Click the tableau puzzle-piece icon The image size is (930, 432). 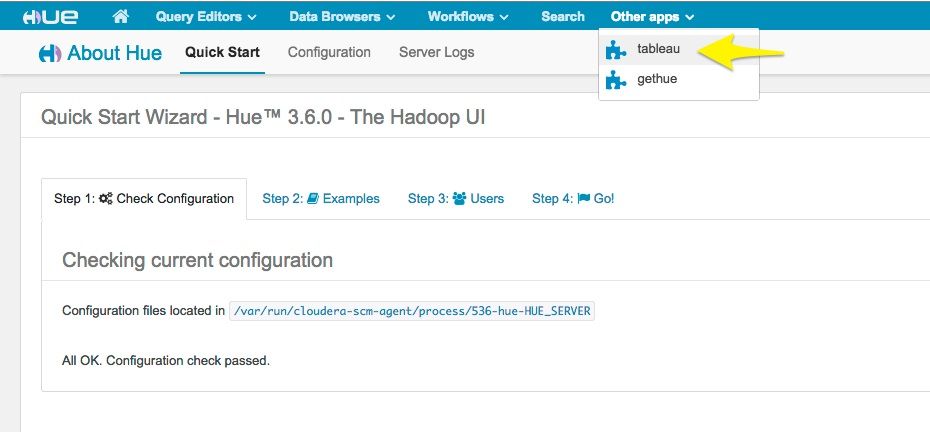pyautogui.click(x=617, y=49)
